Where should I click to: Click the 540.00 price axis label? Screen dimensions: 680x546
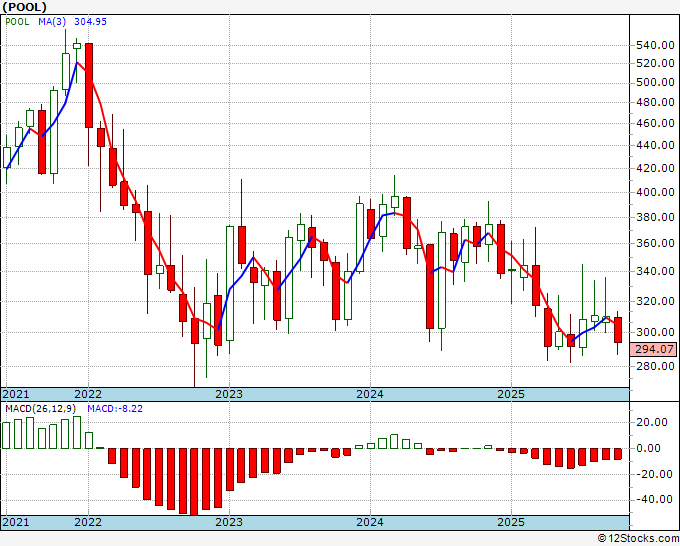(655, 45)
